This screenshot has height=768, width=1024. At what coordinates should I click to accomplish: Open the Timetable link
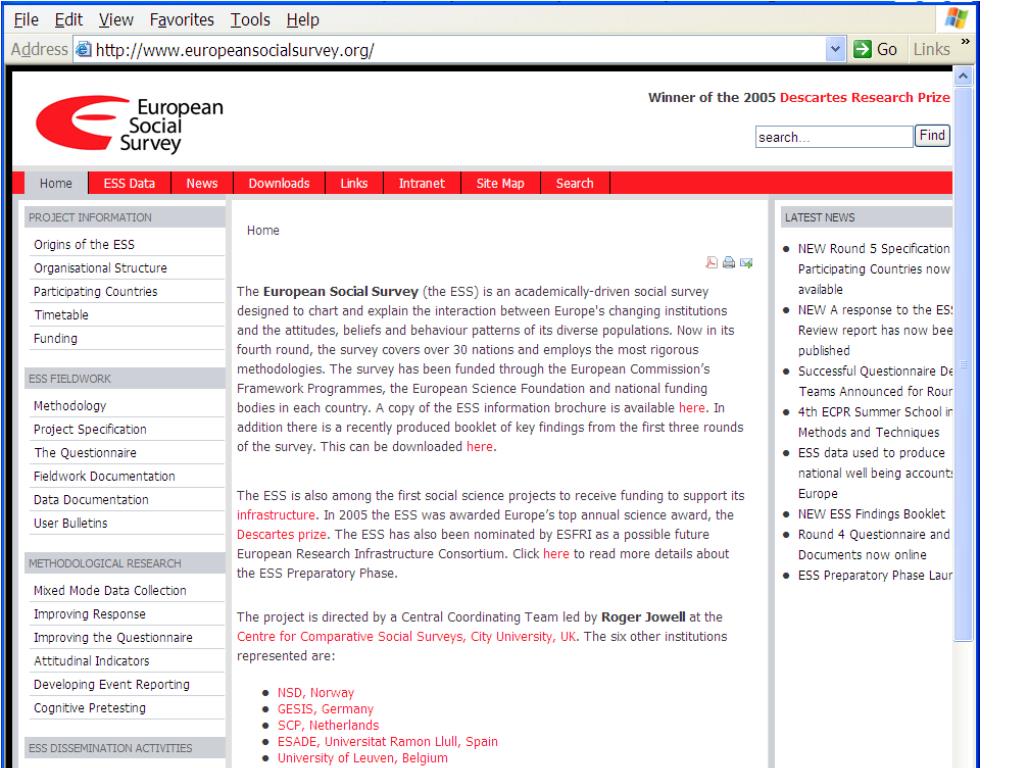tap(61, 315)
